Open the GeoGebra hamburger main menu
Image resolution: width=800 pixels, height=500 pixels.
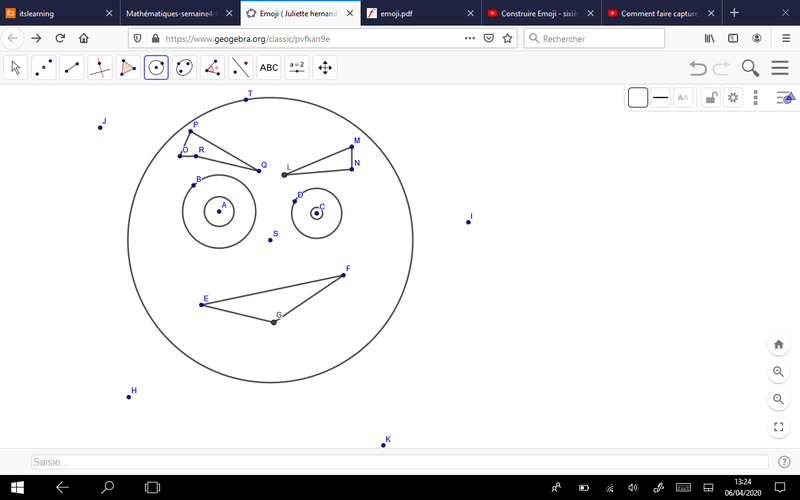tap(780, 68)
